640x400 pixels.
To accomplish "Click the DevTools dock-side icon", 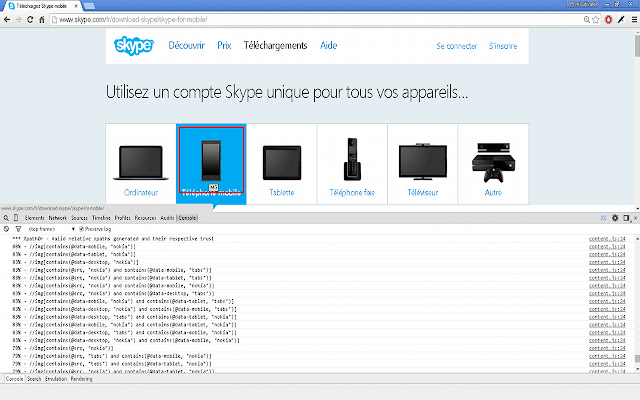I will 626,218.
